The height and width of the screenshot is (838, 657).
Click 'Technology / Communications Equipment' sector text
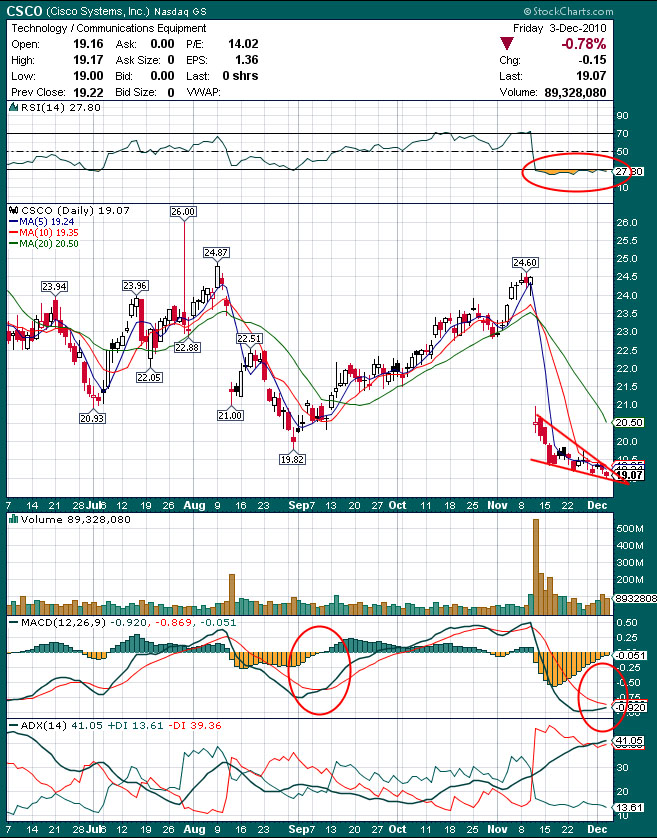click(109, 28)
